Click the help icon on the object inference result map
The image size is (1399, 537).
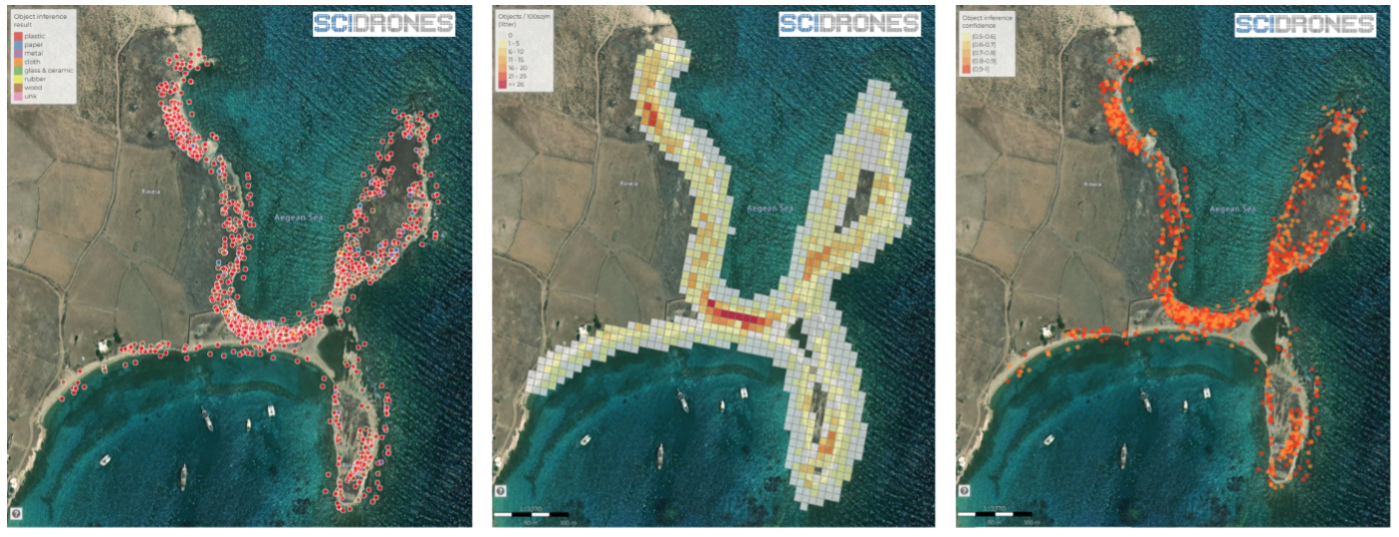[16, 513]
